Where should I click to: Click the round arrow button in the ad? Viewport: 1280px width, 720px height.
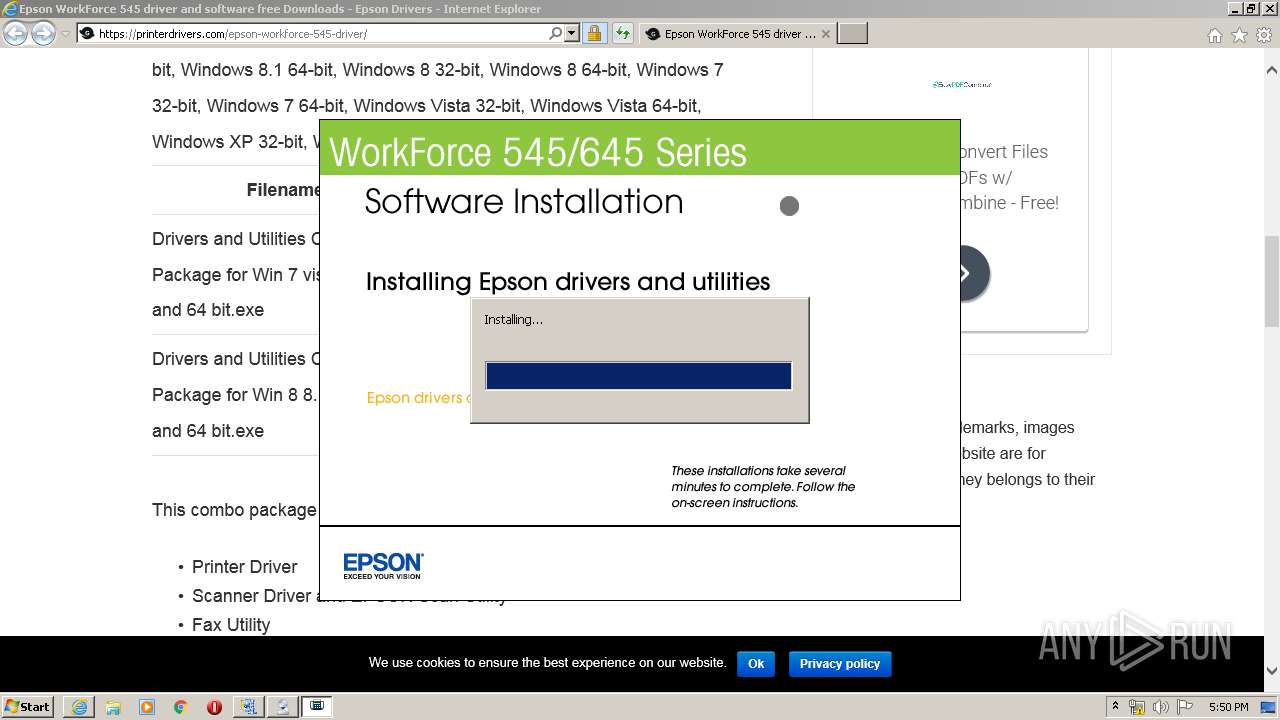(966, 273)
